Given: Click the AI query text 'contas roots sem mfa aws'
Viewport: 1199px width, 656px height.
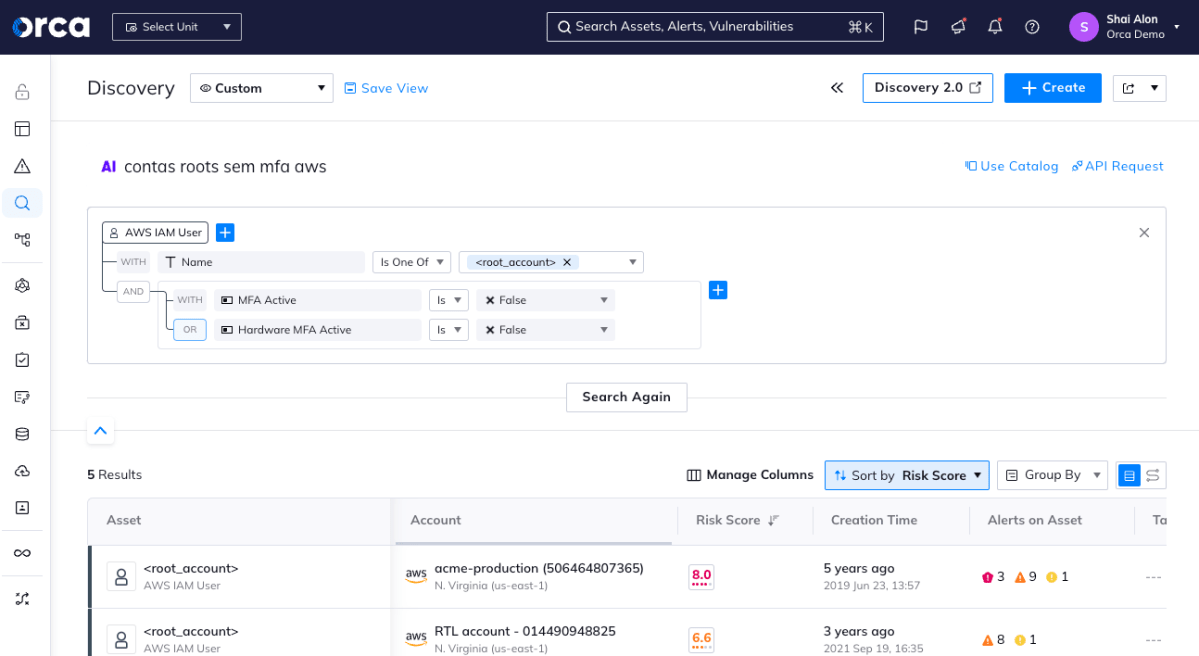Looking at the screenshot, I should coord(225,167).
